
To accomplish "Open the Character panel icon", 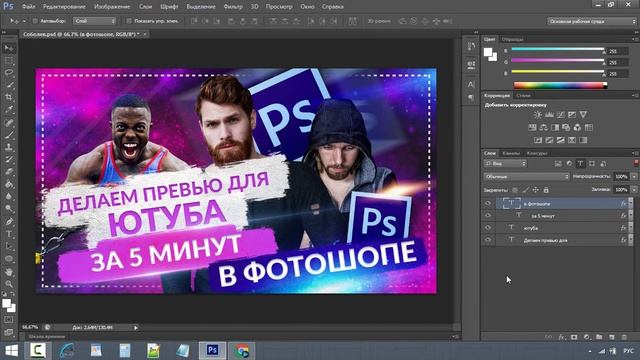I will (471, 84).
